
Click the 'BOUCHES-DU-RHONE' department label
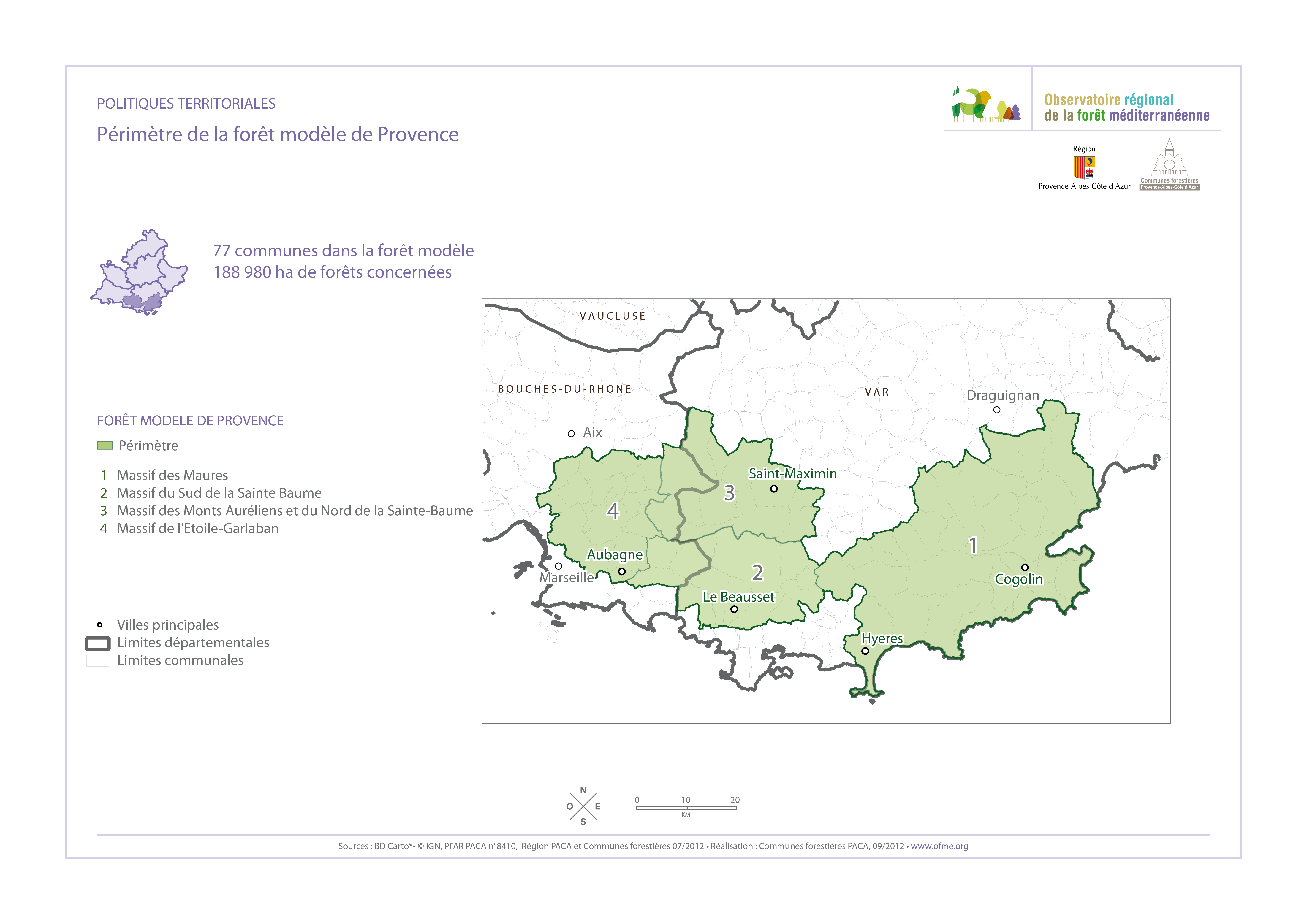coord(565,389)
